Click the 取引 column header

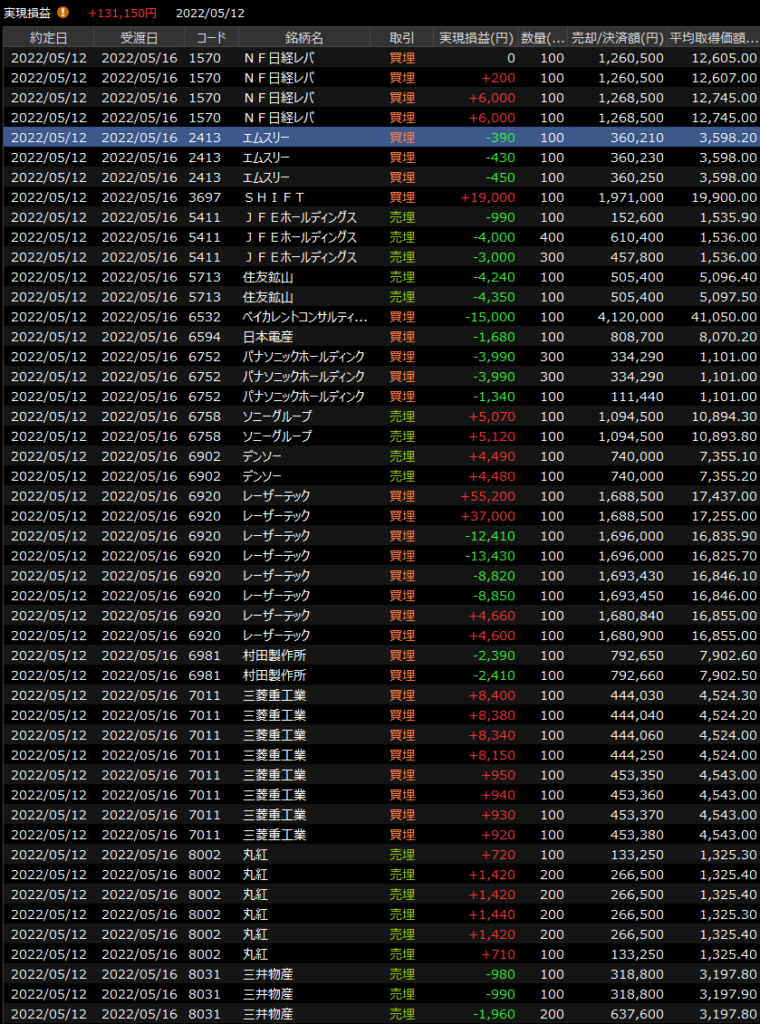401,38
